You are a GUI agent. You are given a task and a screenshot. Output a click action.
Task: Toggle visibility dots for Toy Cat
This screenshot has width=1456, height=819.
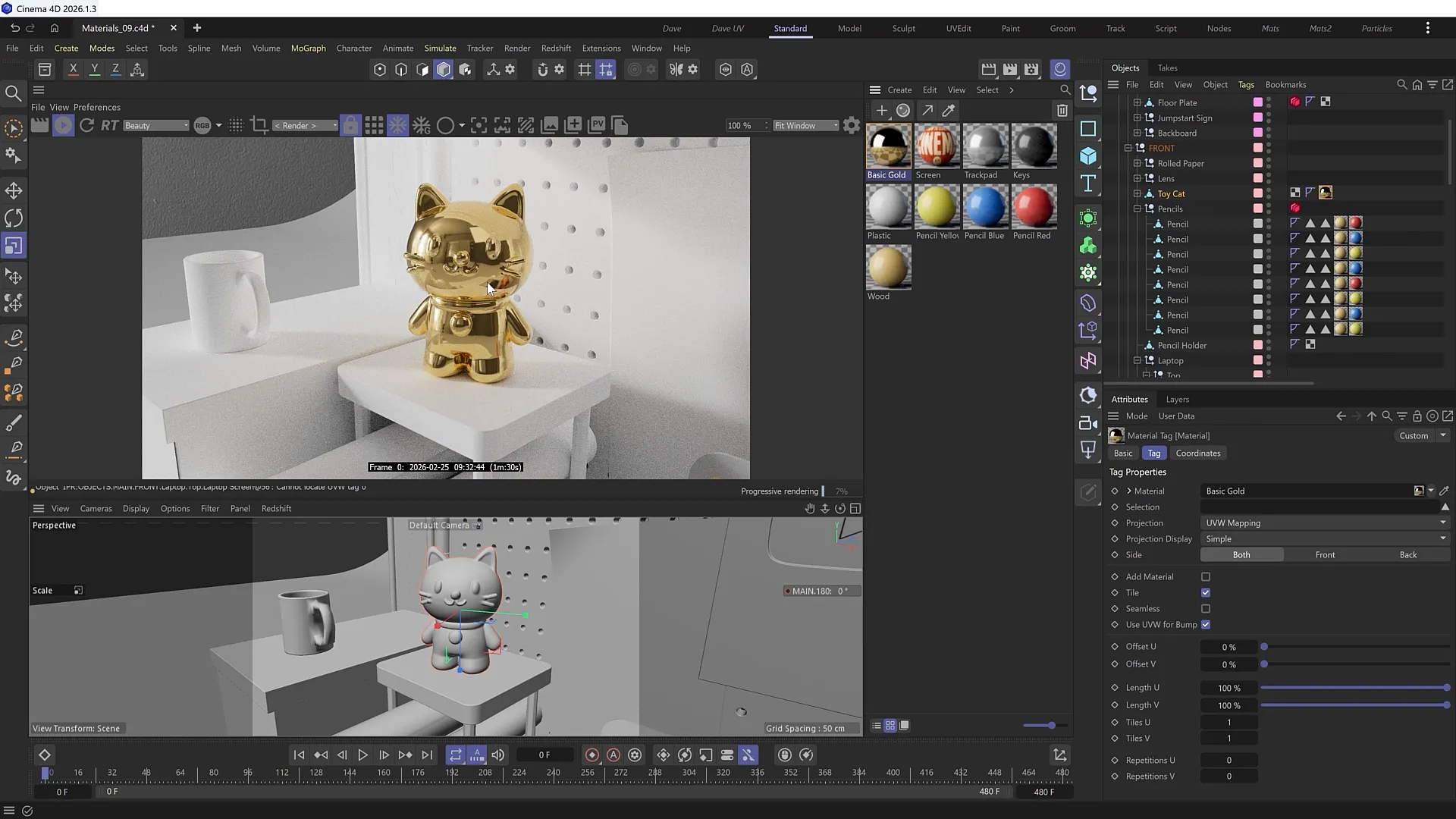[x=1269, y=193]
